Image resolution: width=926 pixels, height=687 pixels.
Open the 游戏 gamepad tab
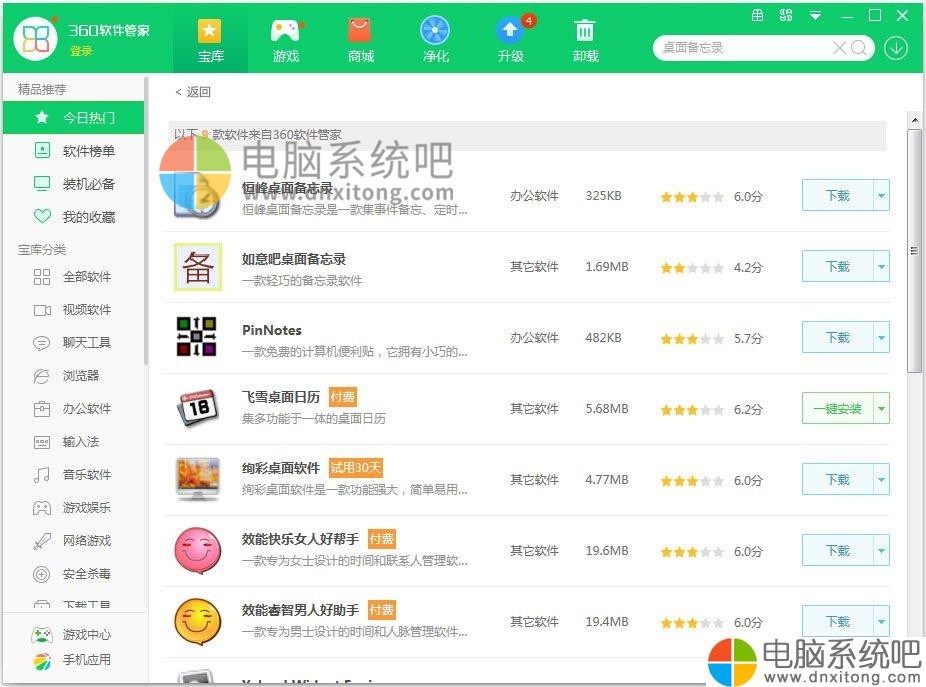coord(286,40)
